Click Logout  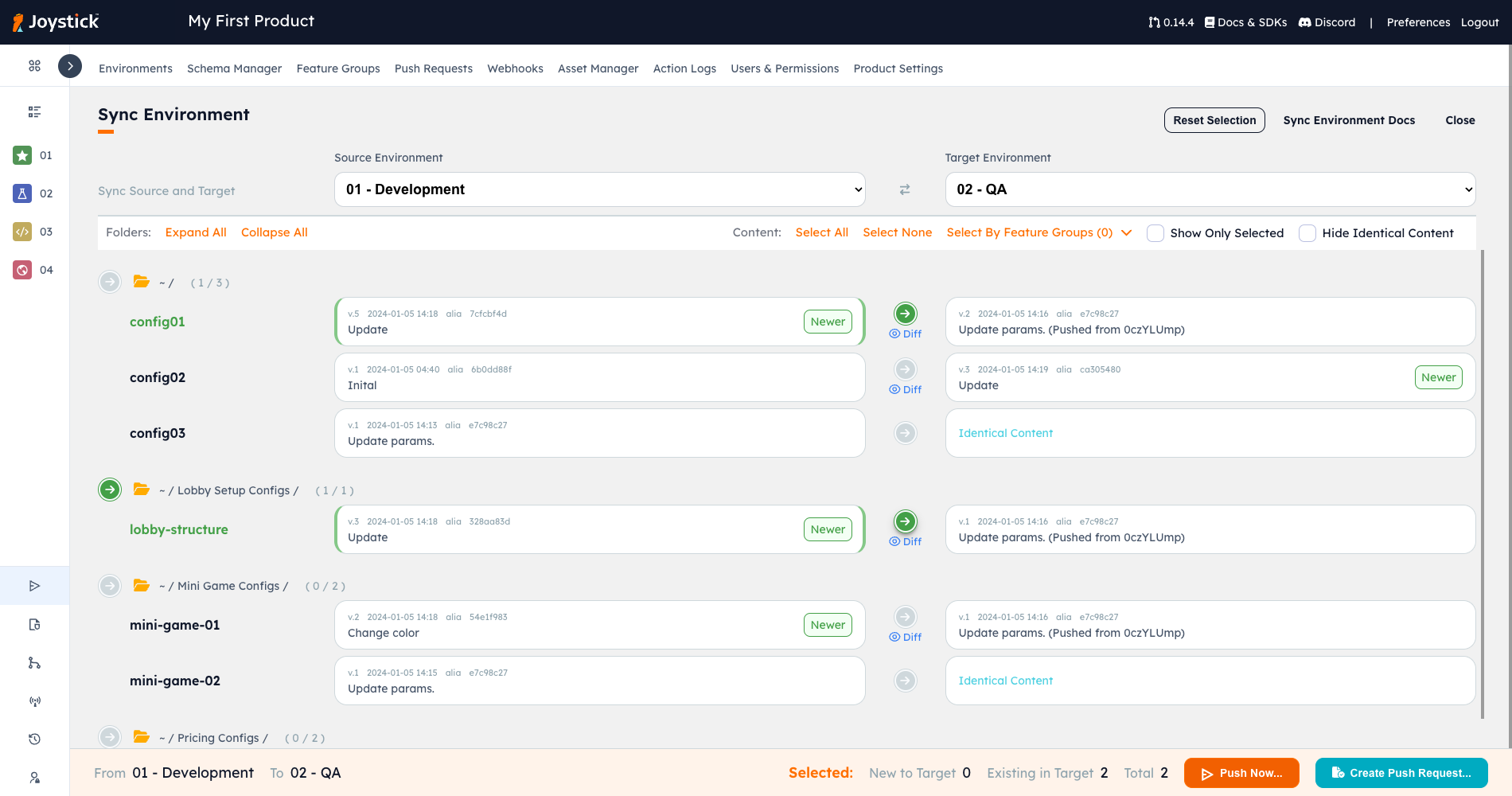tap(1480, 22)
